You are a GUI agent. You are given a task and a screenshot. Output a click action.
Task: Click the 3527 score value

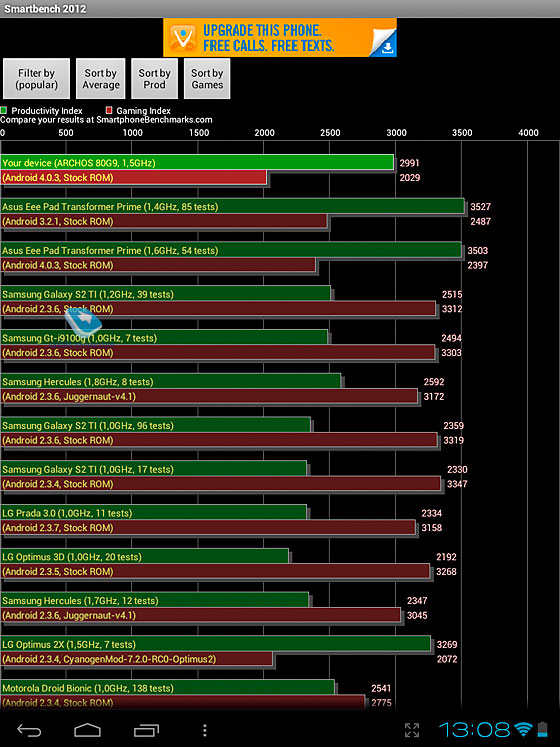pos(480,207)
